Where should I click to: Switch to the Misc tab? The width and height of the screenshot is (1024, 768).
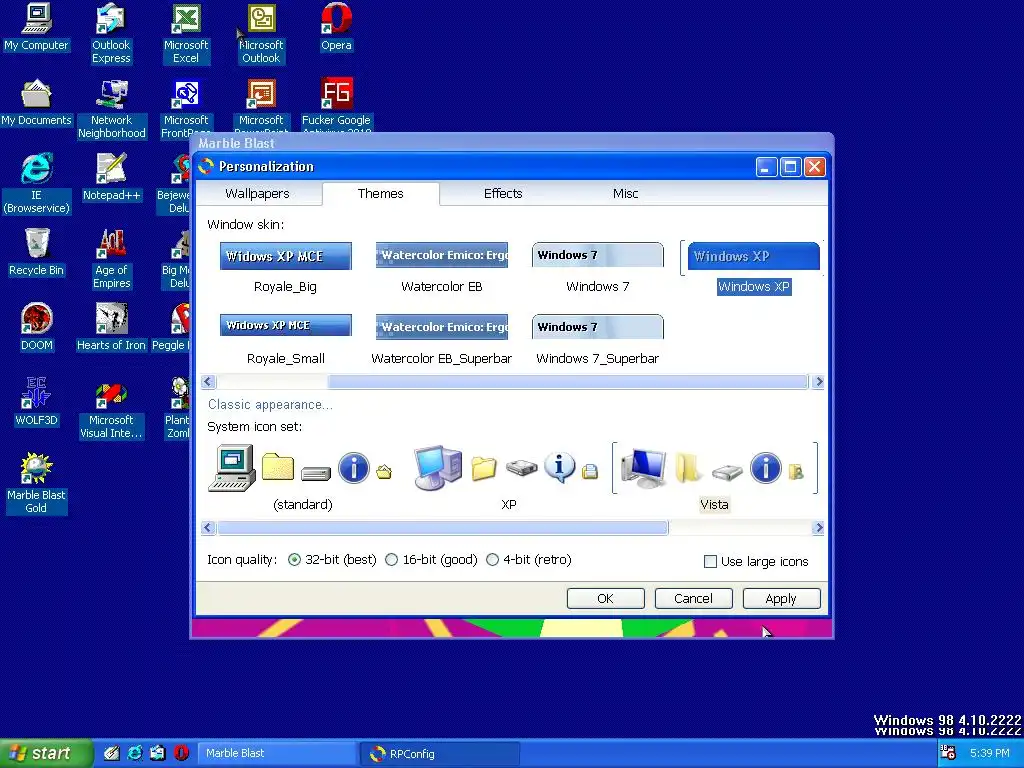625,193
